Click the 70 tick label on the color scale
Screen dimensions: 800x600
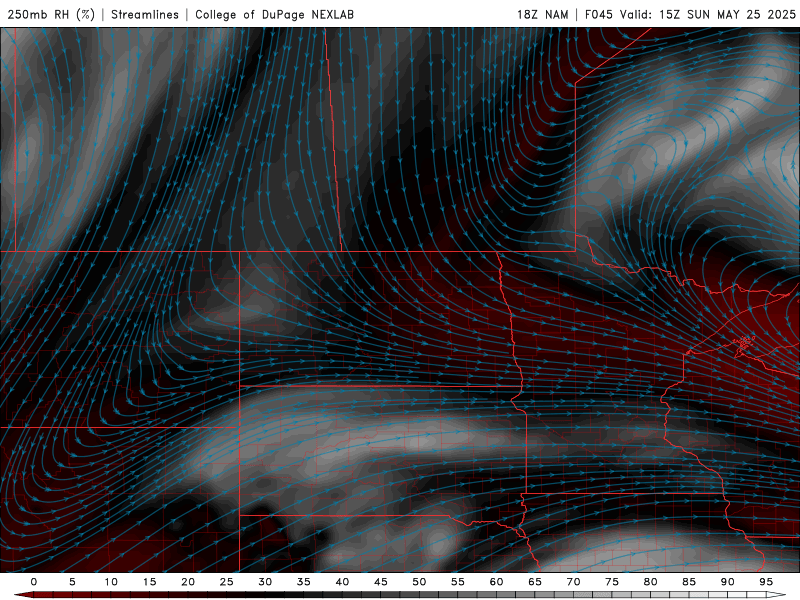tap(573, 582)
